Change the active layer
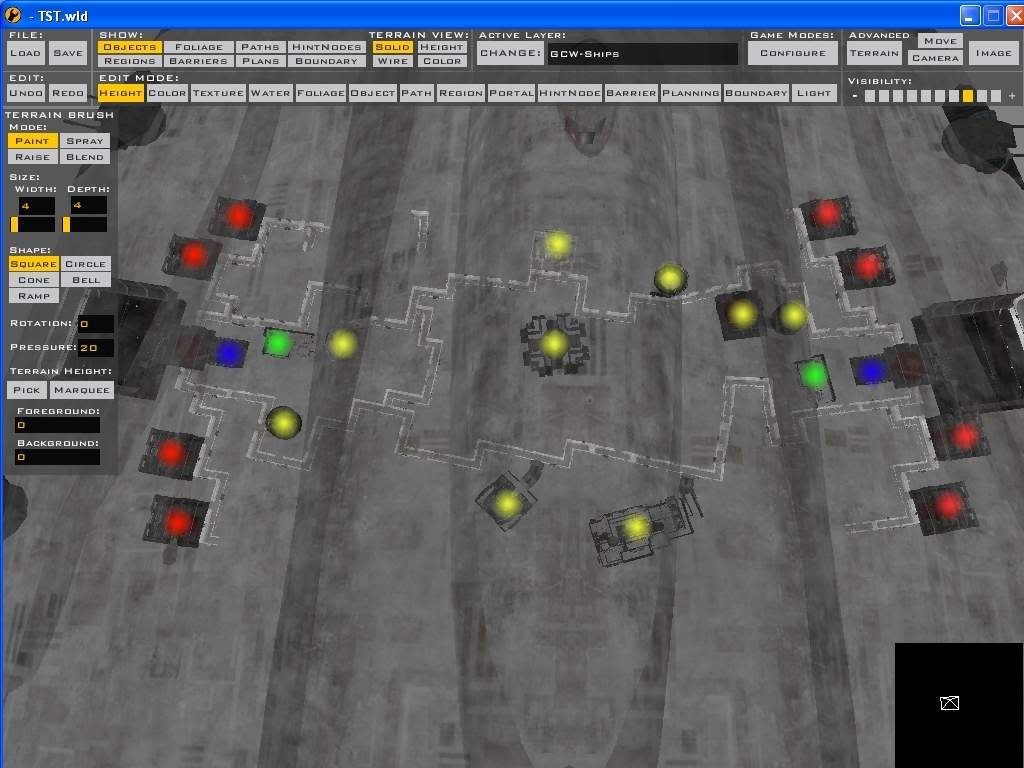The image size is (1024, 768). pyautogui.click(x=511, y=54)
